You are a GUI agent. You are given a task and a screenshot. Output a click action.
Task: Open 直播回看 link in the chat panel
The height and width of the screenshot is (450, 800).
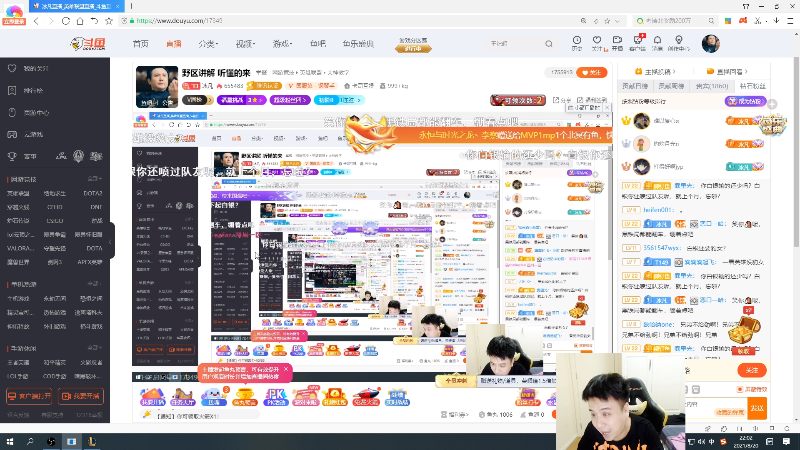727,71
